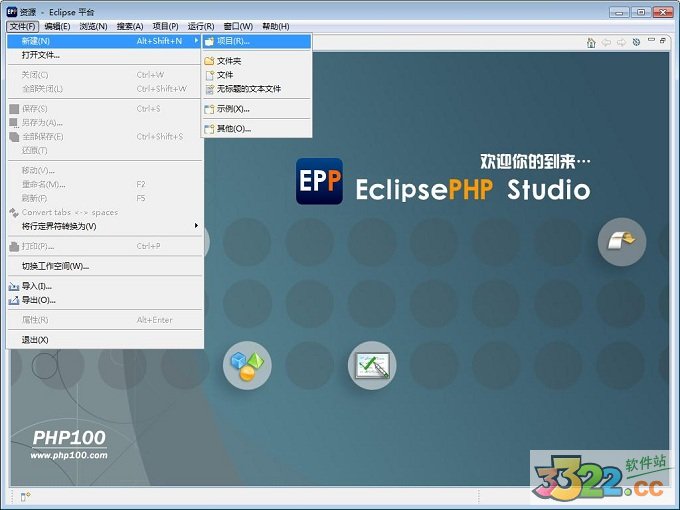Click the wizard icon beside 示例(X)
This screenshot has height=510, width=680.
[209, 109]
